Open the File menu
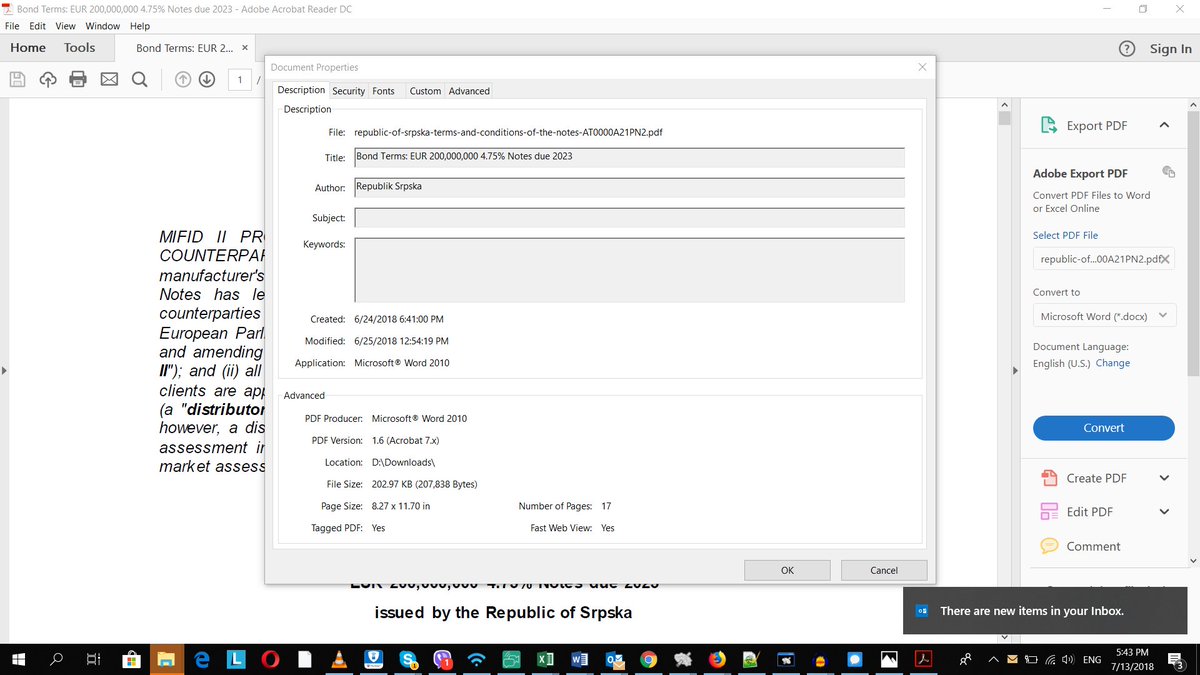Image resolution: width=1200 pixels, height=675 pixels. (x=13, y=26)
